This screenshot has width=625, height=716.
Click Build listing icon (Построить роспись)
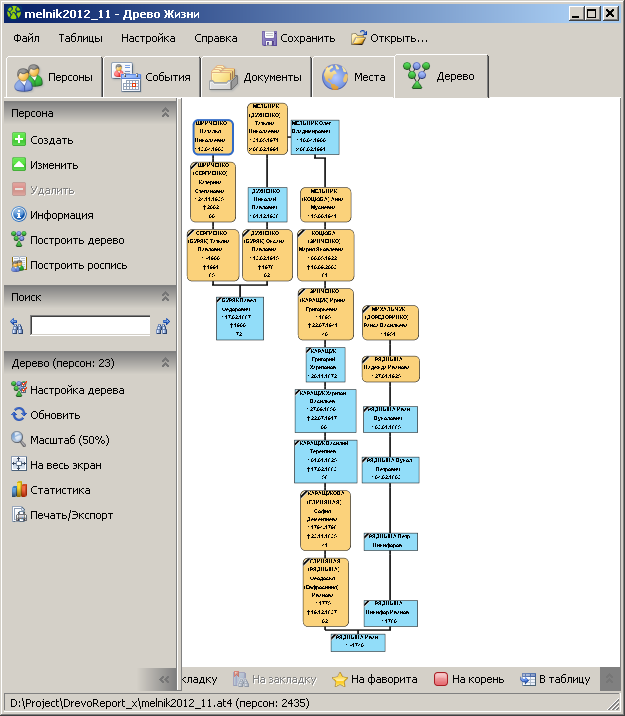pos(18,266)
